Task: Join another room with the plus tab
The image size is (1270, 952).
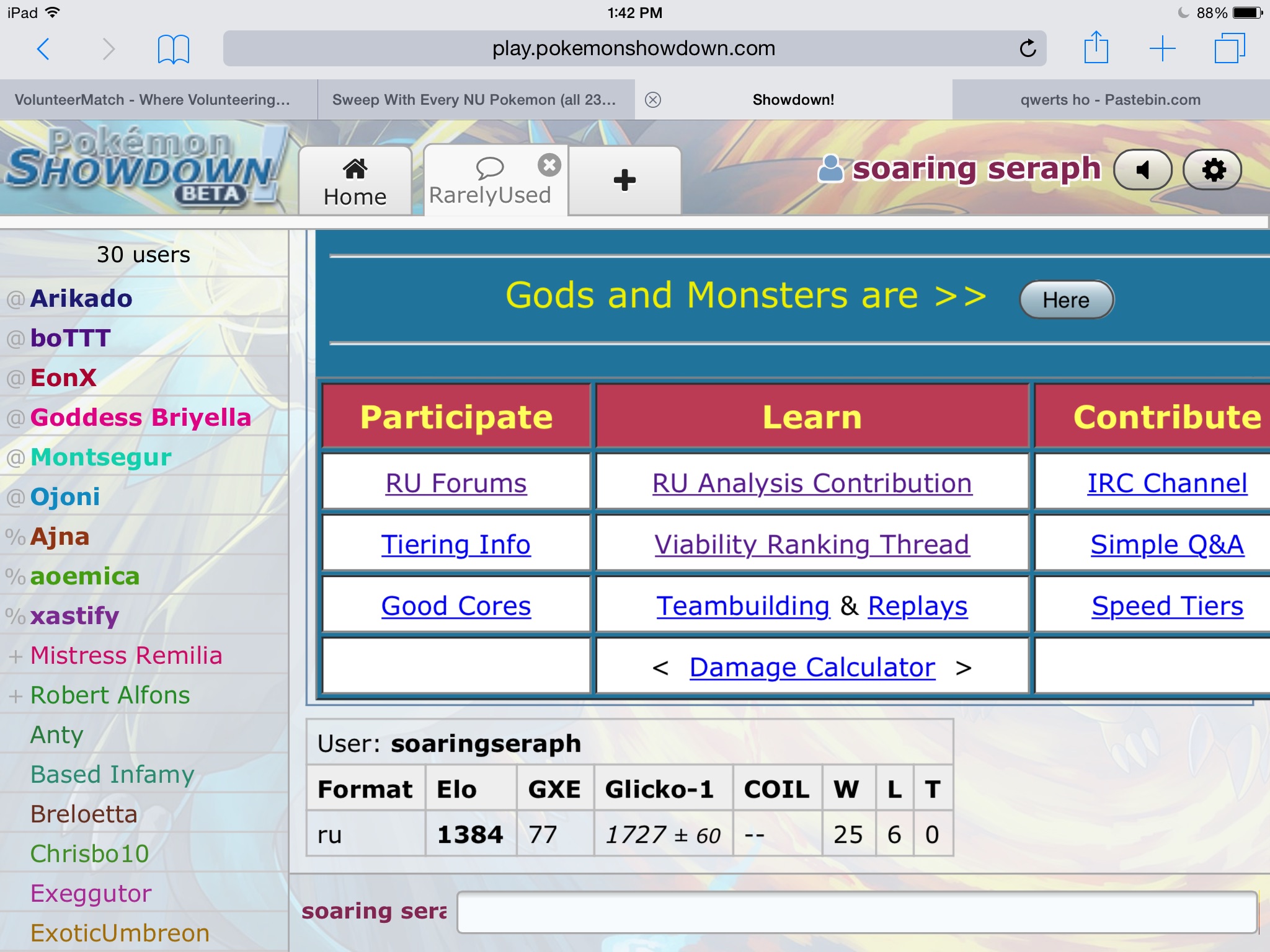Action: (624, 180)
